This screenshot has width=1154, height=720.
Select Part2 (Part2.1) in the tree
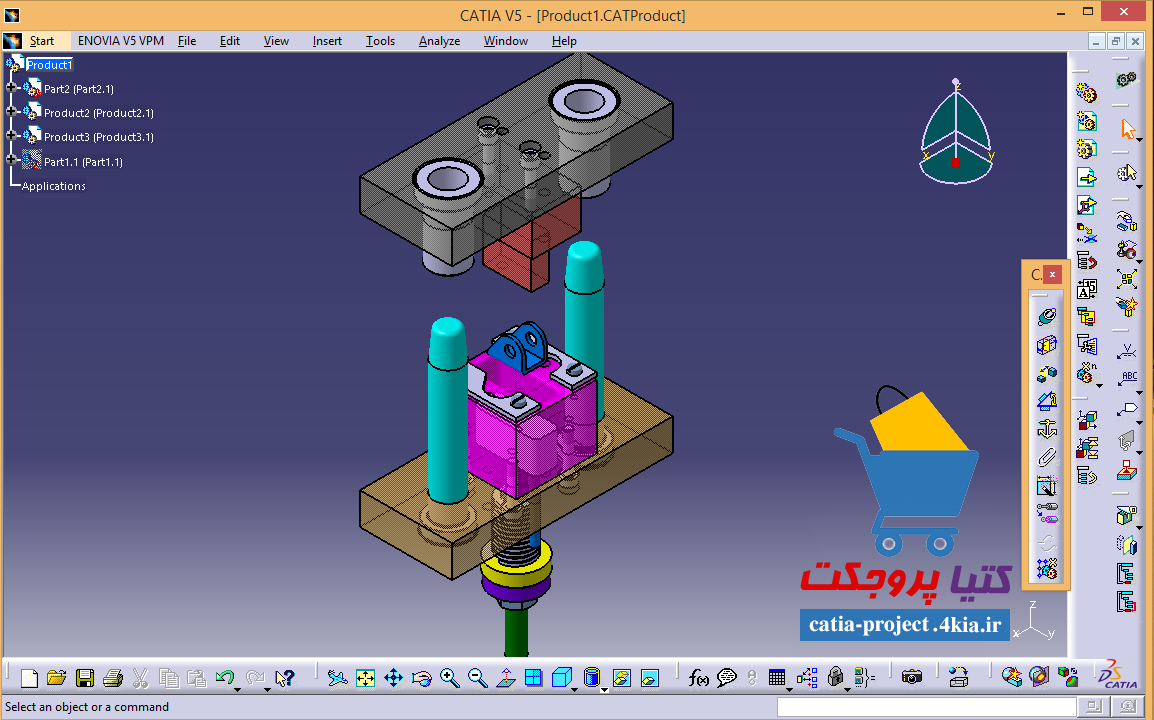(79, 89)
